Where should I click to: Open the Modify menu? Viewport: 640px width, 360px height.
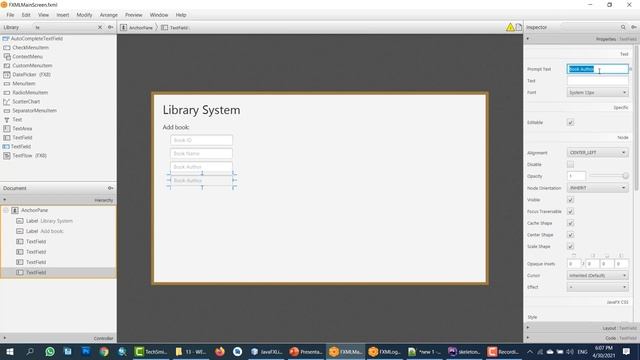tap(84, 15)
